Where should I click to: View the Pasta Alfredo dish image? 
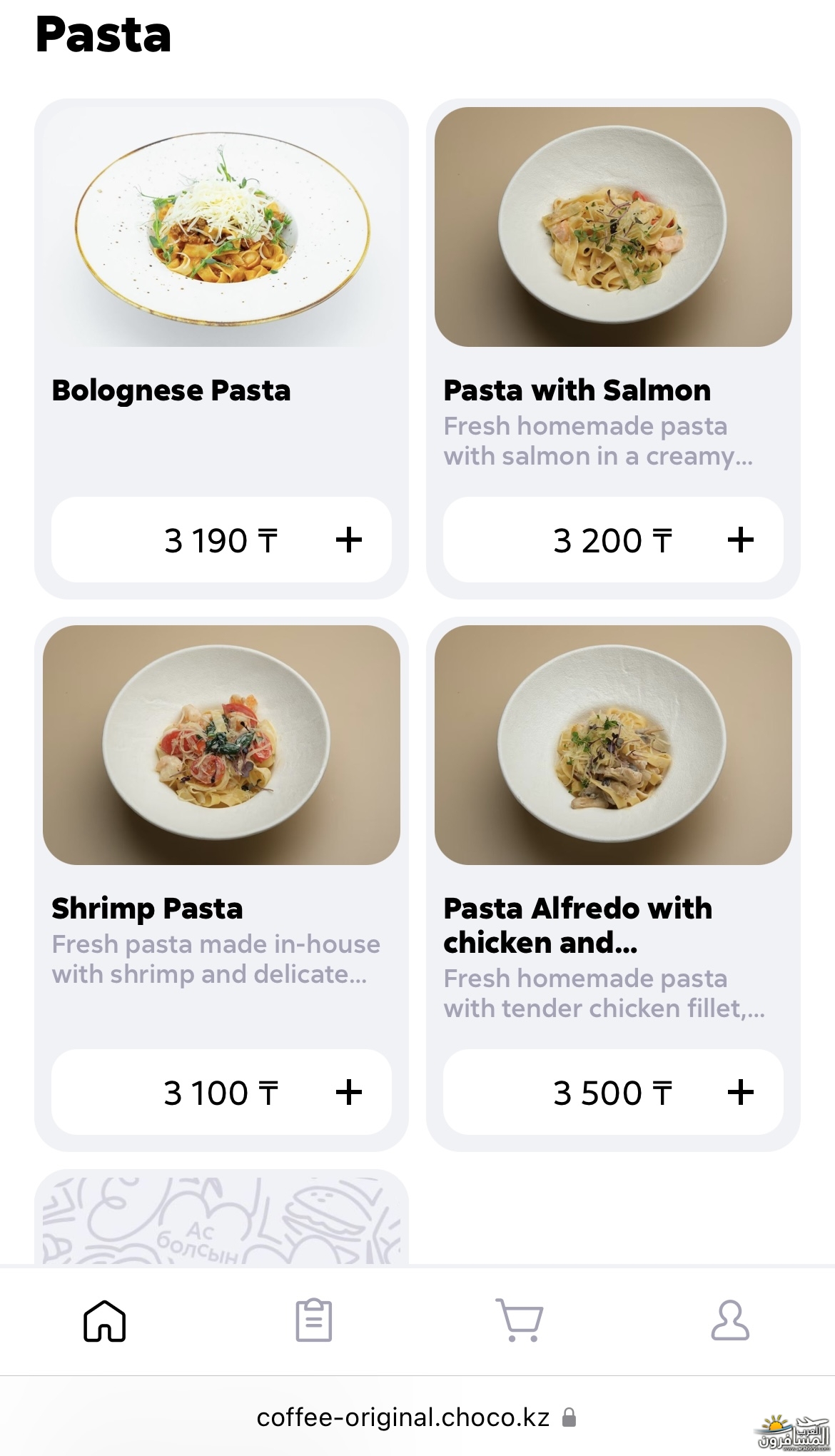point(613,745)
